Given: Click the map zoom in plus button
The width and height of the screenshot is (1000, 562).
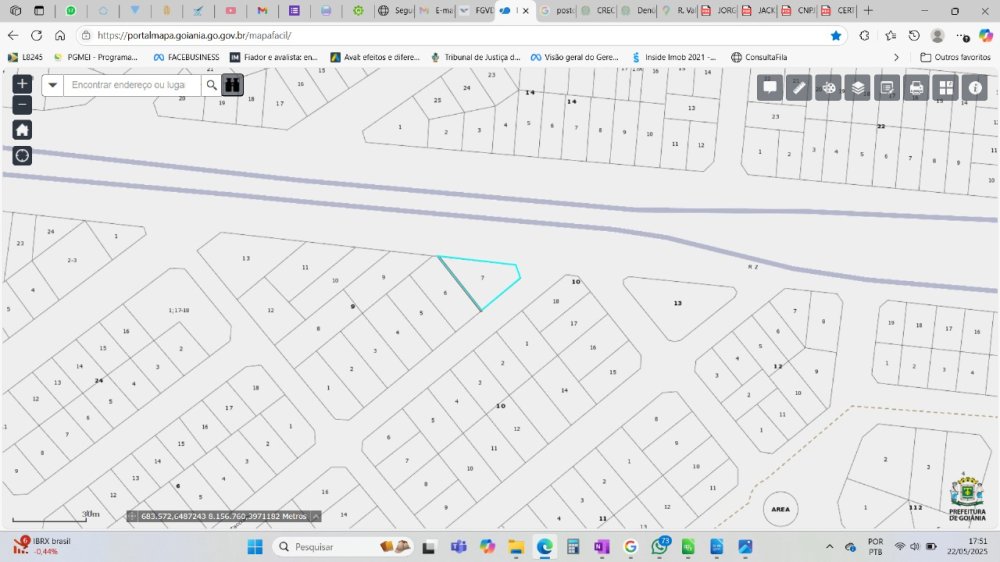Looking at the screenshot, I should coord(22,84).
